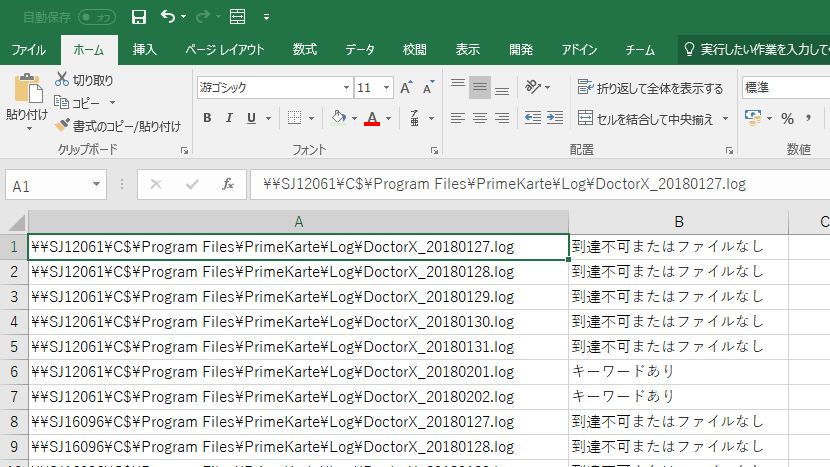This screenshot has height=467, width=830.
Task: Expand font color palette
Action: click(389, 118)
